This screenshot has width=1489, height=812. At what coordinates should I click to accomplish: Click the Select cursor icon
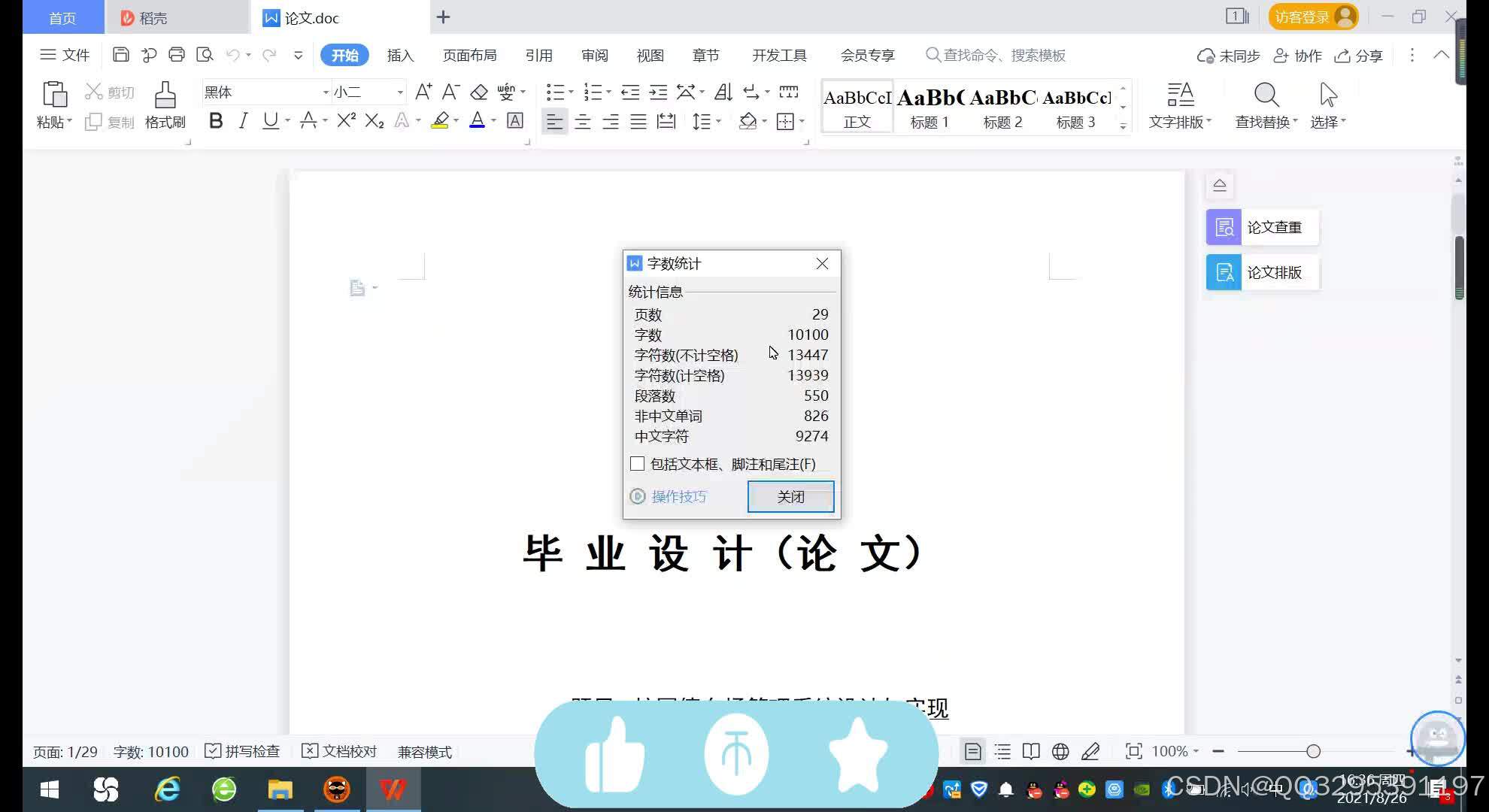(1328, 95)
